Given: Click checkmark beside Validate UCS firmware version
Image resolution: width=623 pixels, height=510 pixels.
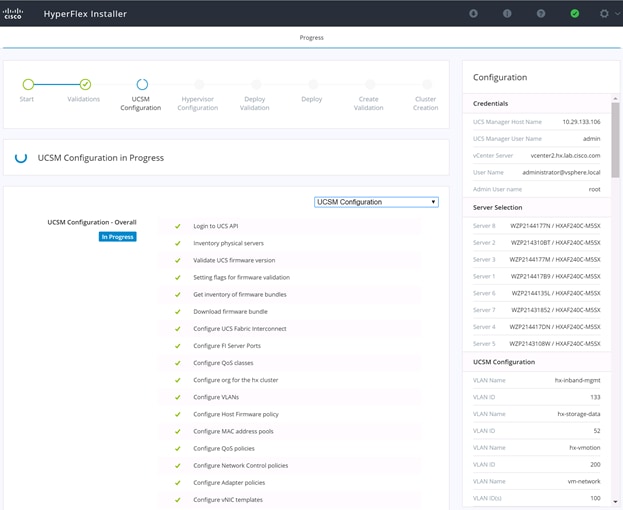Looking at the screenshot, I should click(x=178, y=260).
